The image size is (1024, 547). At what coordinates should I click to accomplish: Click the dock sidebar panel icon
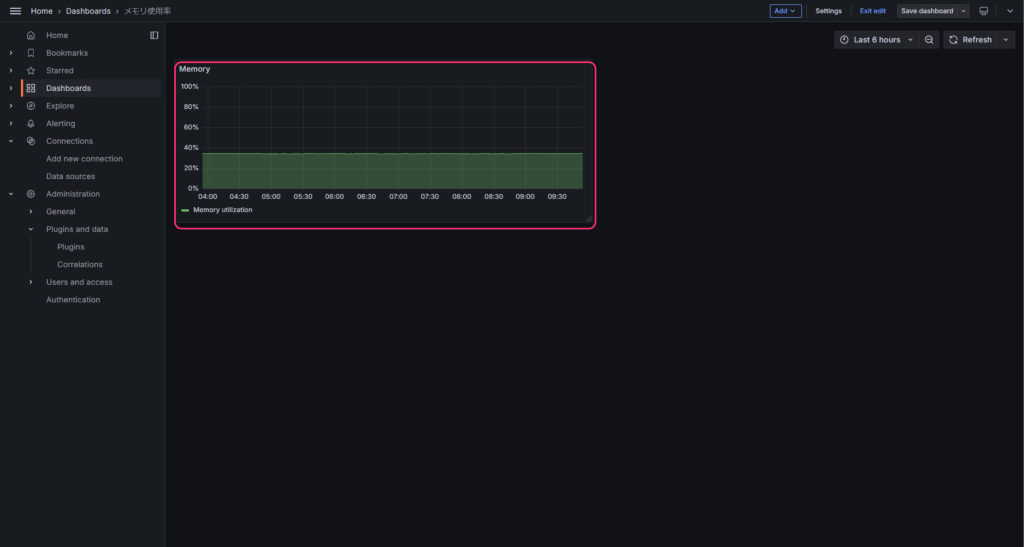pyautogui.click(x=154, y=35)
